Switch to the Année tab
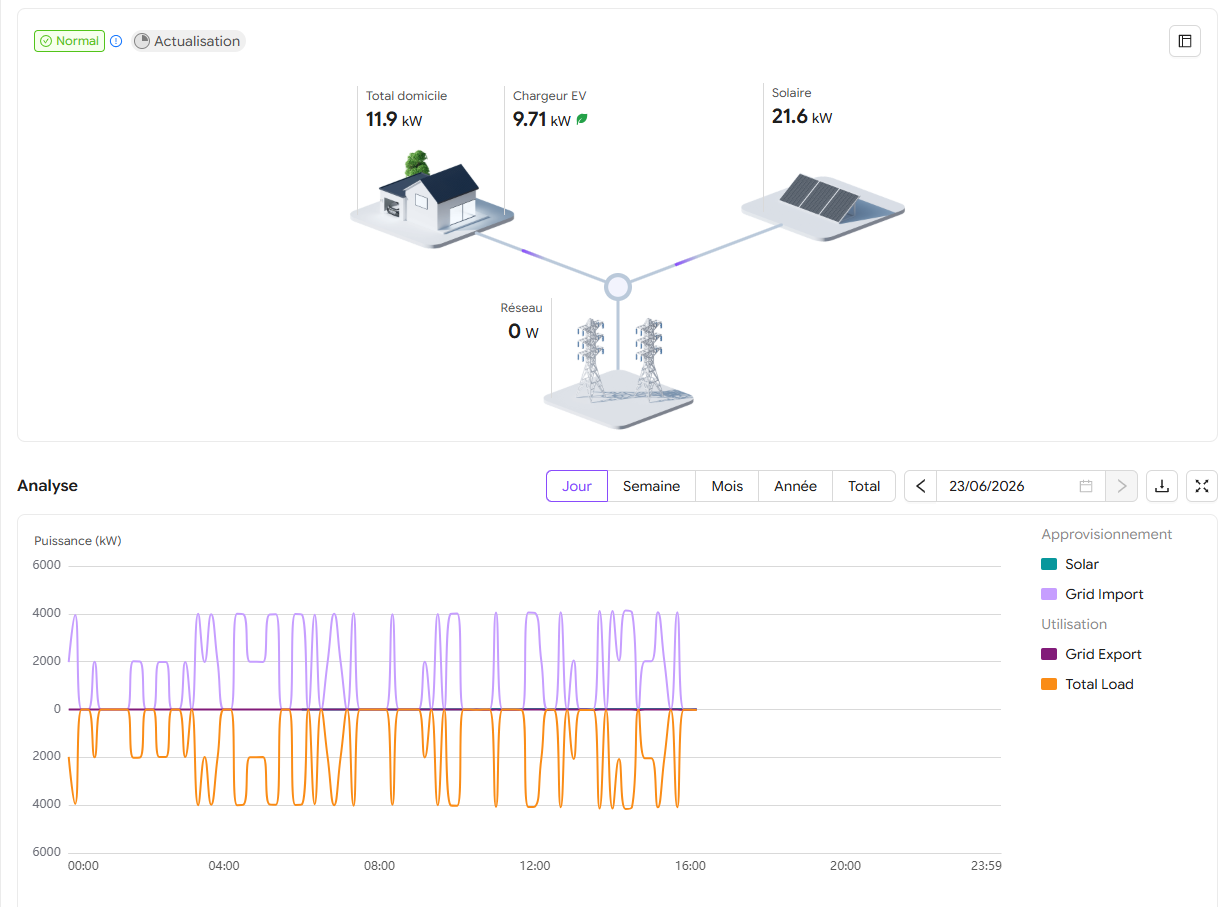Image resolution: width=1232 pixels, height=907 pixels. pos(796,486)
